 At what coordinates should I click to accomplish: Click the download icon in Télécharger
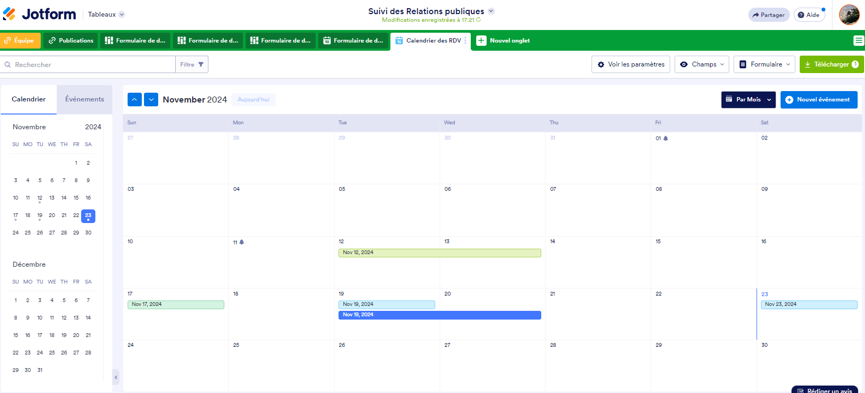coord(808,65)
